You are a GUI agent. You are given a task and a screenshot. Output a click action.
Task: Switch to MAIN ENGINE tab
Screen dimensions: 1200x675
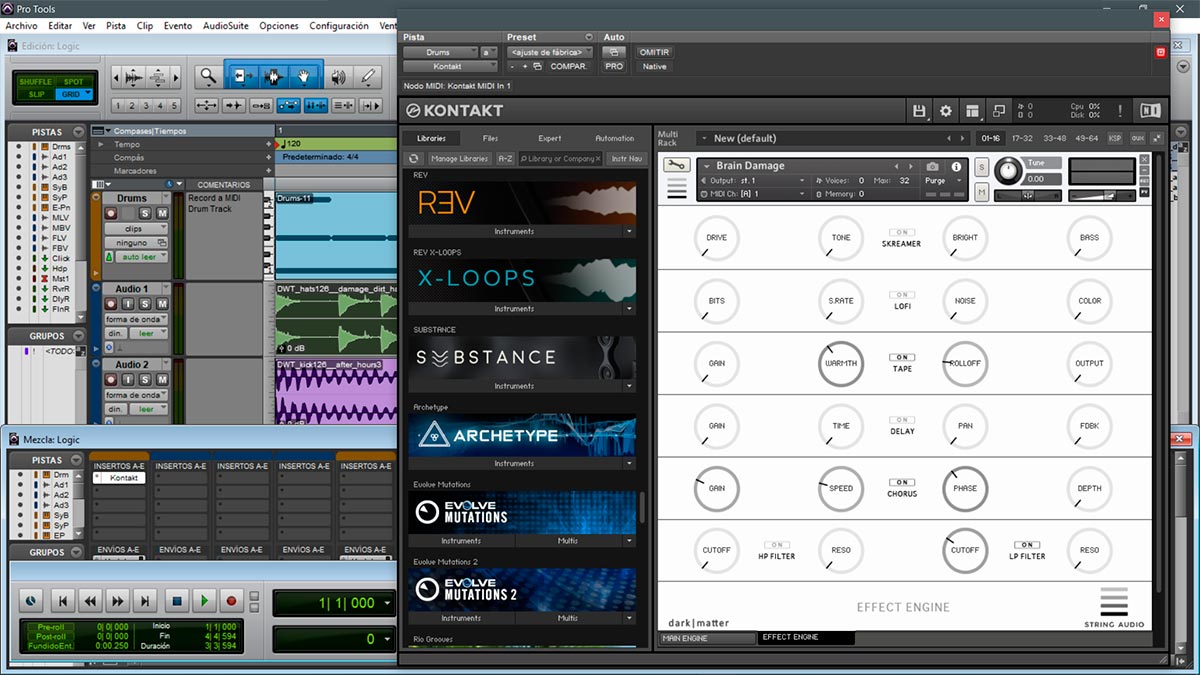coord(707,638)
